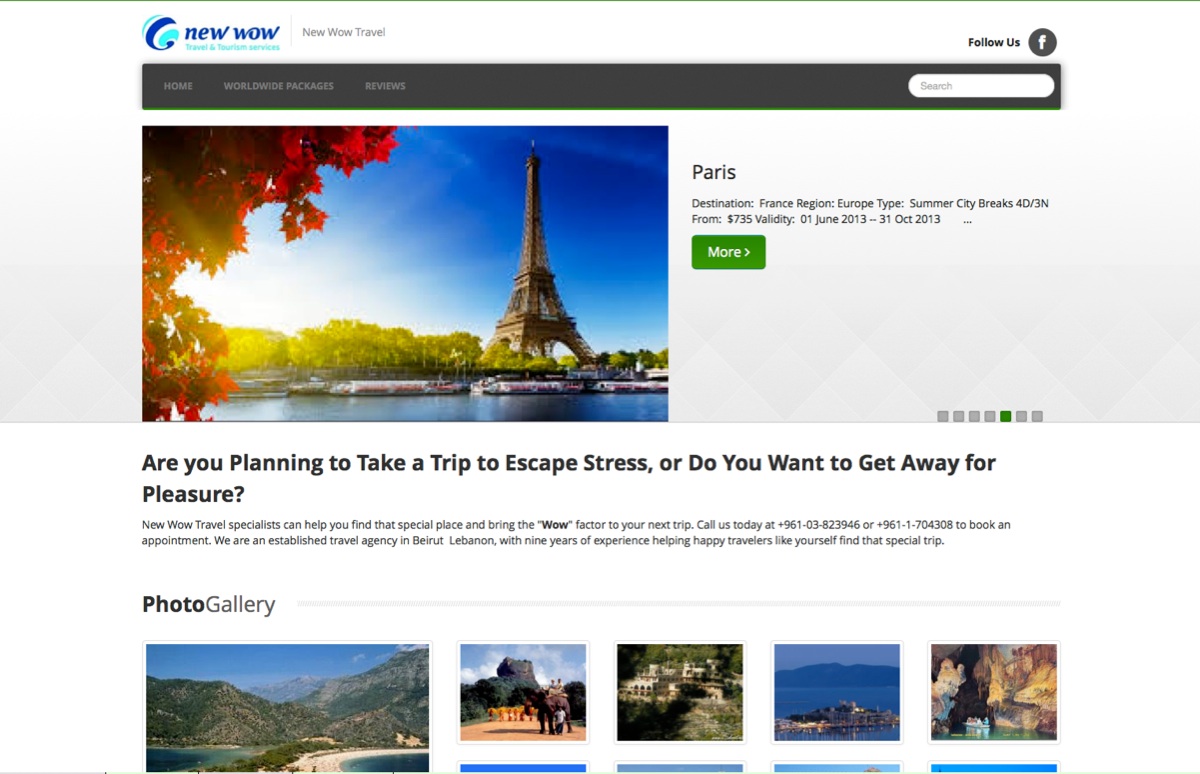Go to the sixth slide indicator
The image size is (1200, 774).
(x=1021, y=416)
